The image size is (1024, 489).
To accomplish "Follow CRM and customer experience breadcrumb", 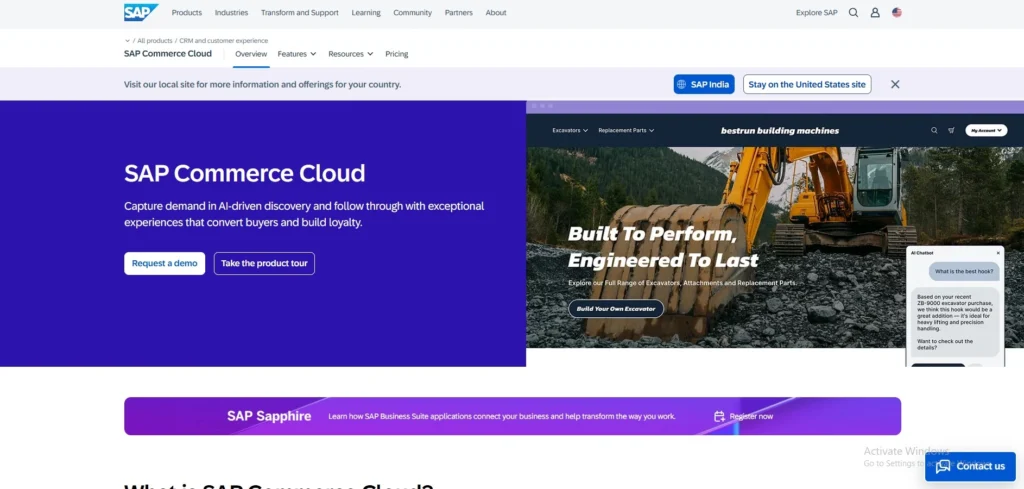I will point(224,40).
